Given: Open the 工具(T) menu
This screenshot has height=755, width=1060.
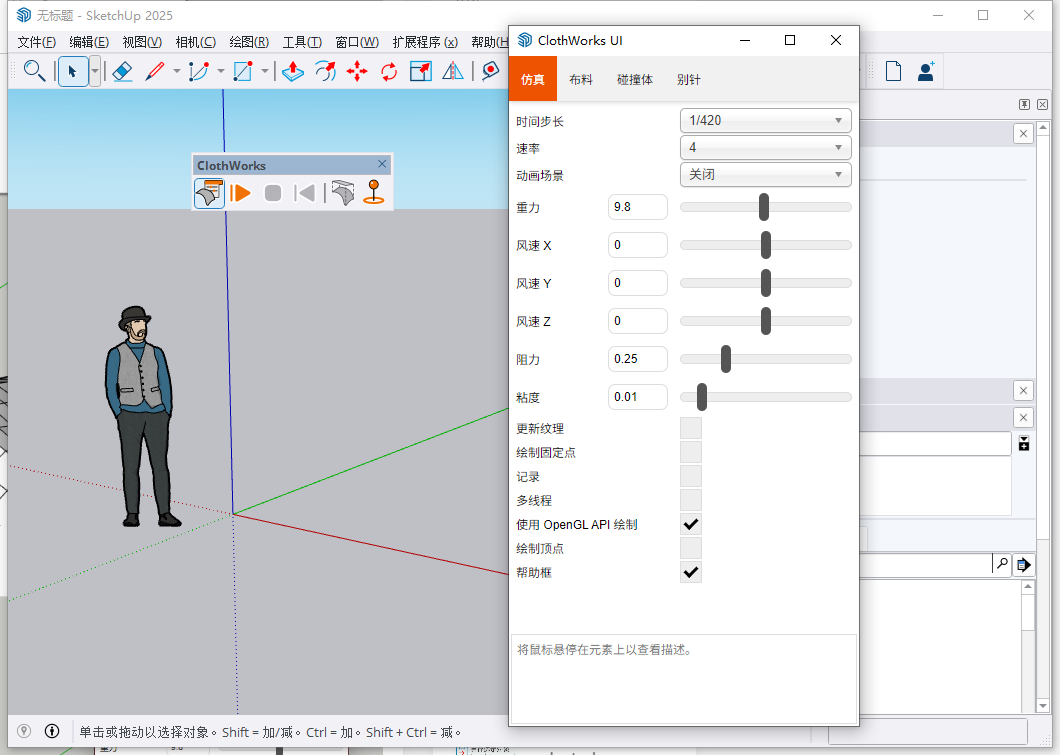Looking at the screenshot, I should (302, 42).
